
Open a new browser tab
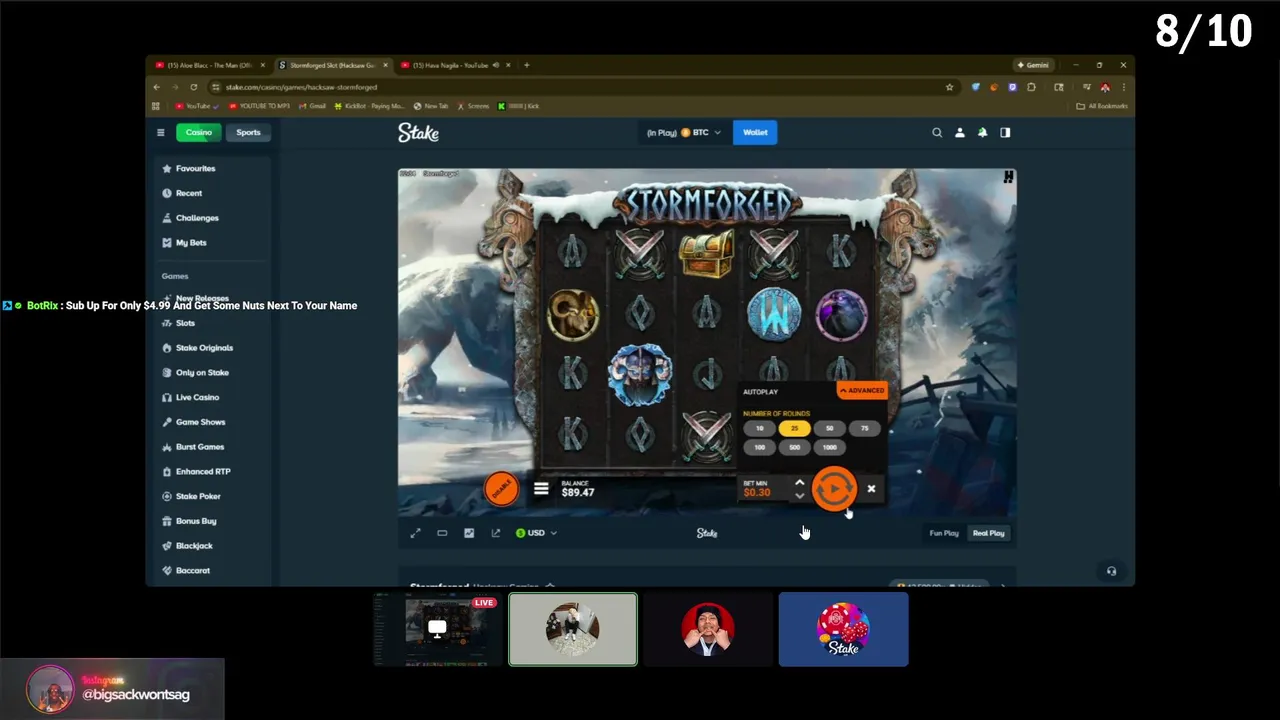coord(527,65)
